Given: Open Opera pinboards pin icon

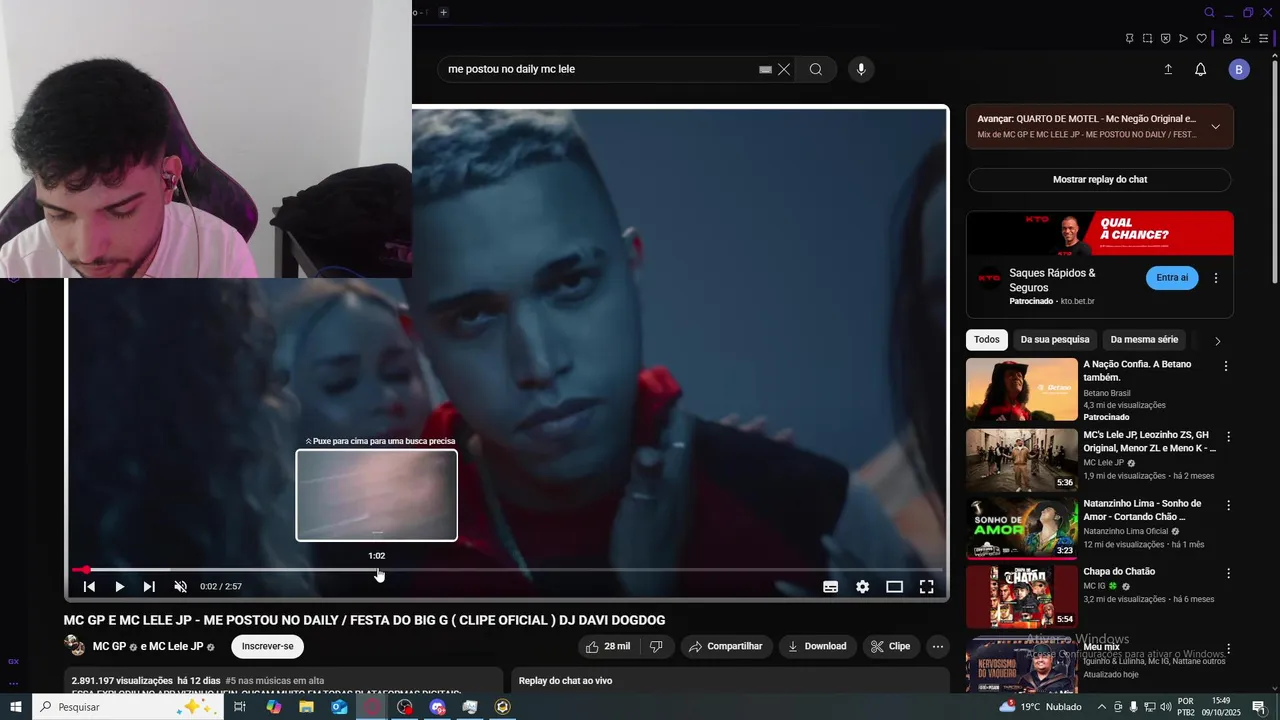Looking at the screenshot, I should [x=1129, y=39].
